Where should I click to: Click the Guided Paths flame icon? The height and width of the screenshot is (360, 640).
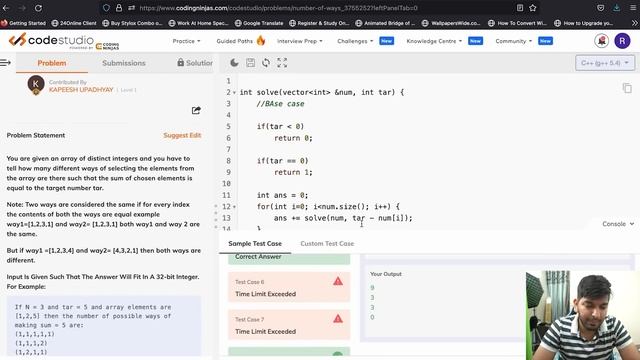click(261, 40)
